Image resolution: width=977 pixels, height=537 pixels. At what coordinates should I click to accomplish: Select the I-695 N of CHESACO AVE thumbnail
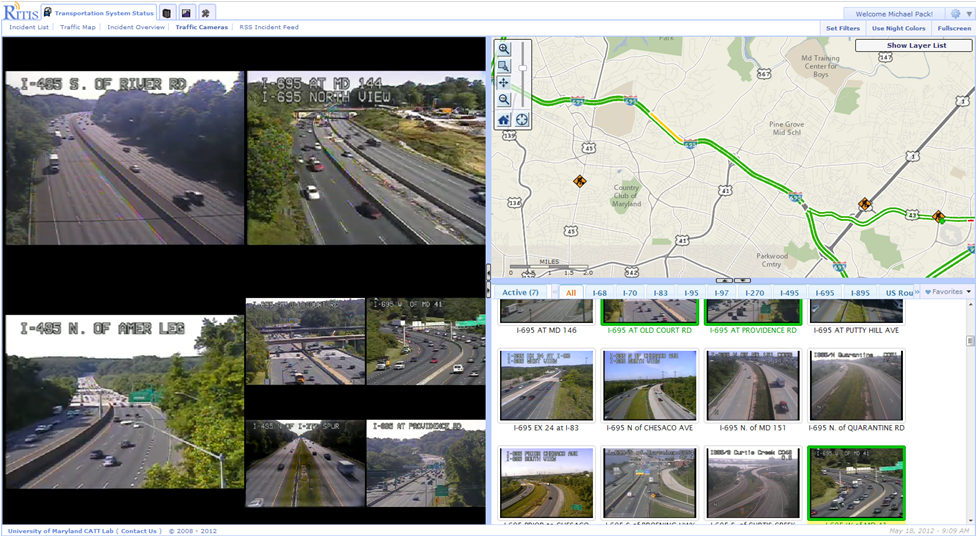coord(649,386)
